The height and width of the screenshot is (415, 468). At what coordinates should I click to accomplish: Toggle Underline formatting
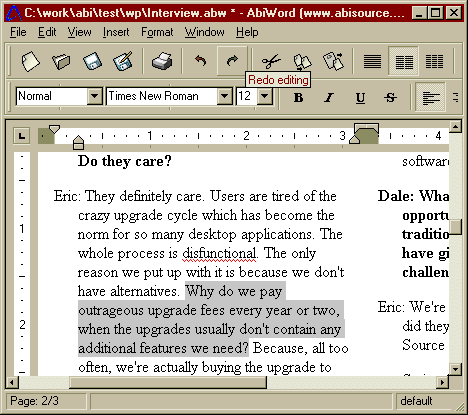pyautogui.click(x=360, y=98)
